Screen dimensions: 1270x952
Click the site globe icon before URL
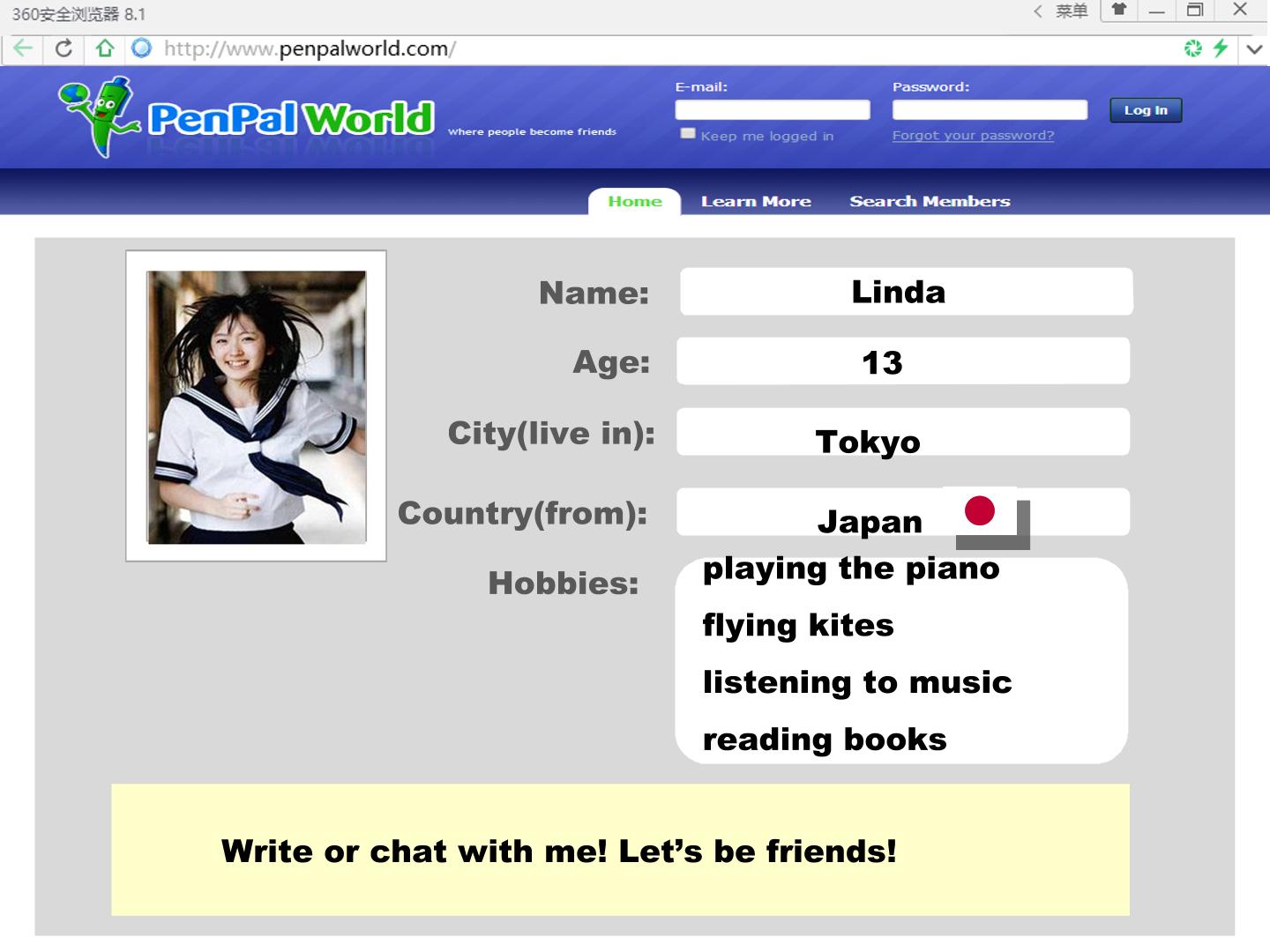pyautogui.click(x=141, y=48)
